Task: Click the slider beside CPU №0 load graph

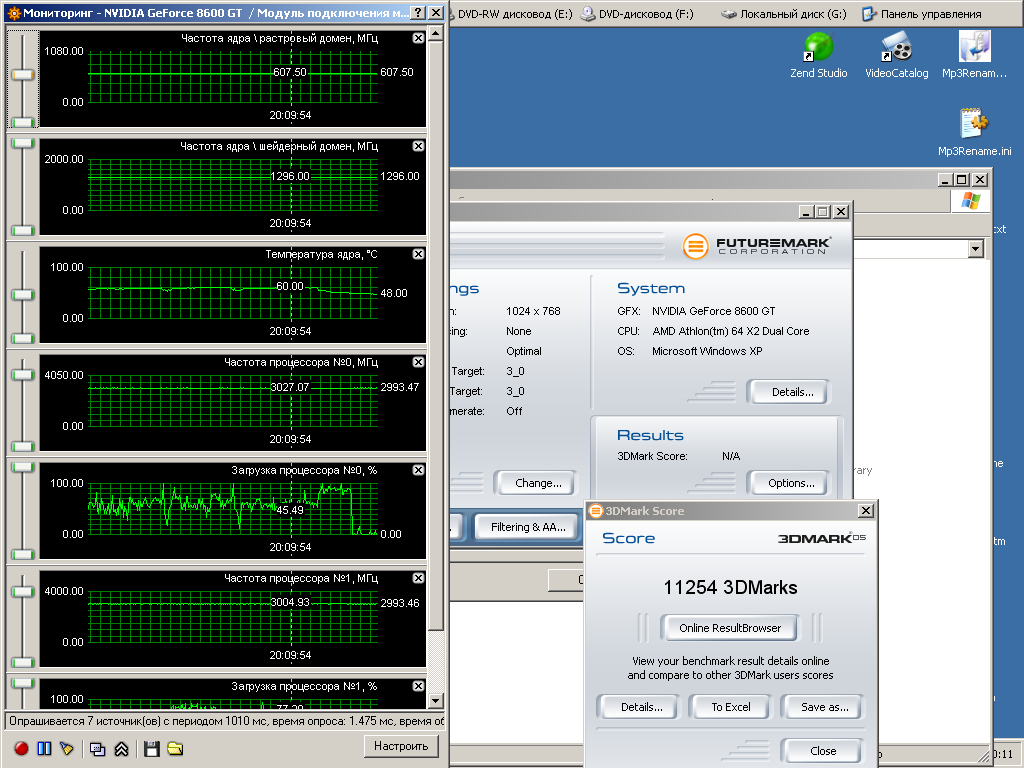Action: pyautogui.click(x=23, y=467)
